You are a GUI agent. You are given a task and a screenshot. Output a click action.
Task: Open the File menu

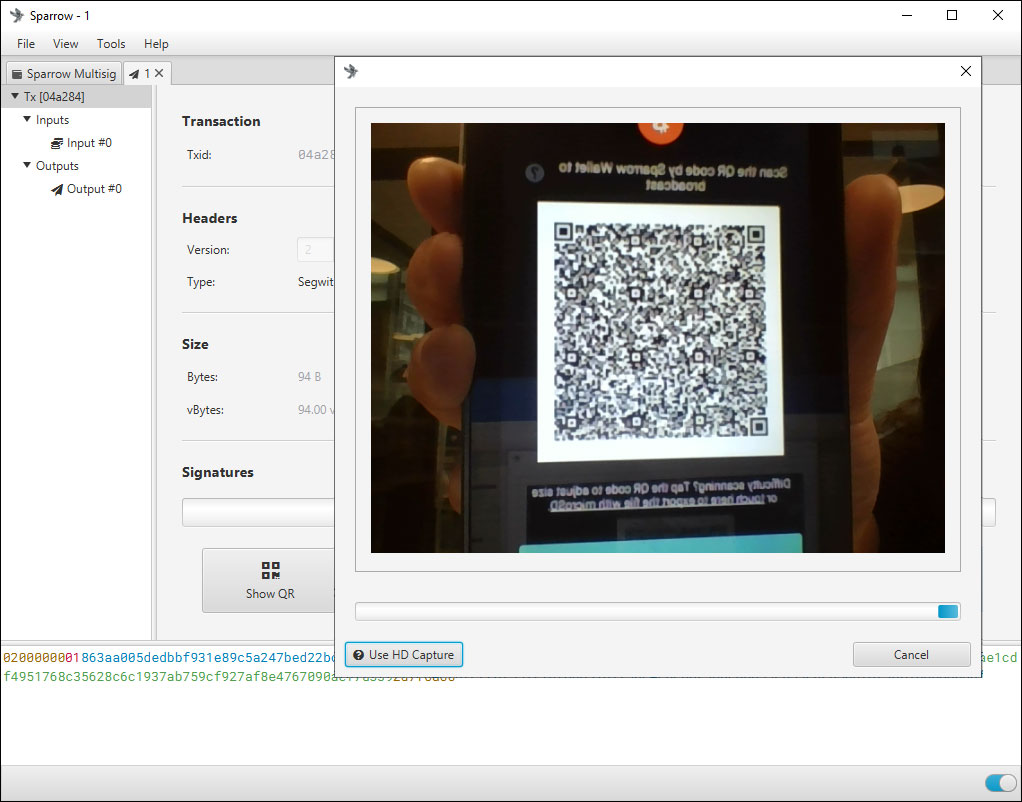[x=26, y=44]
